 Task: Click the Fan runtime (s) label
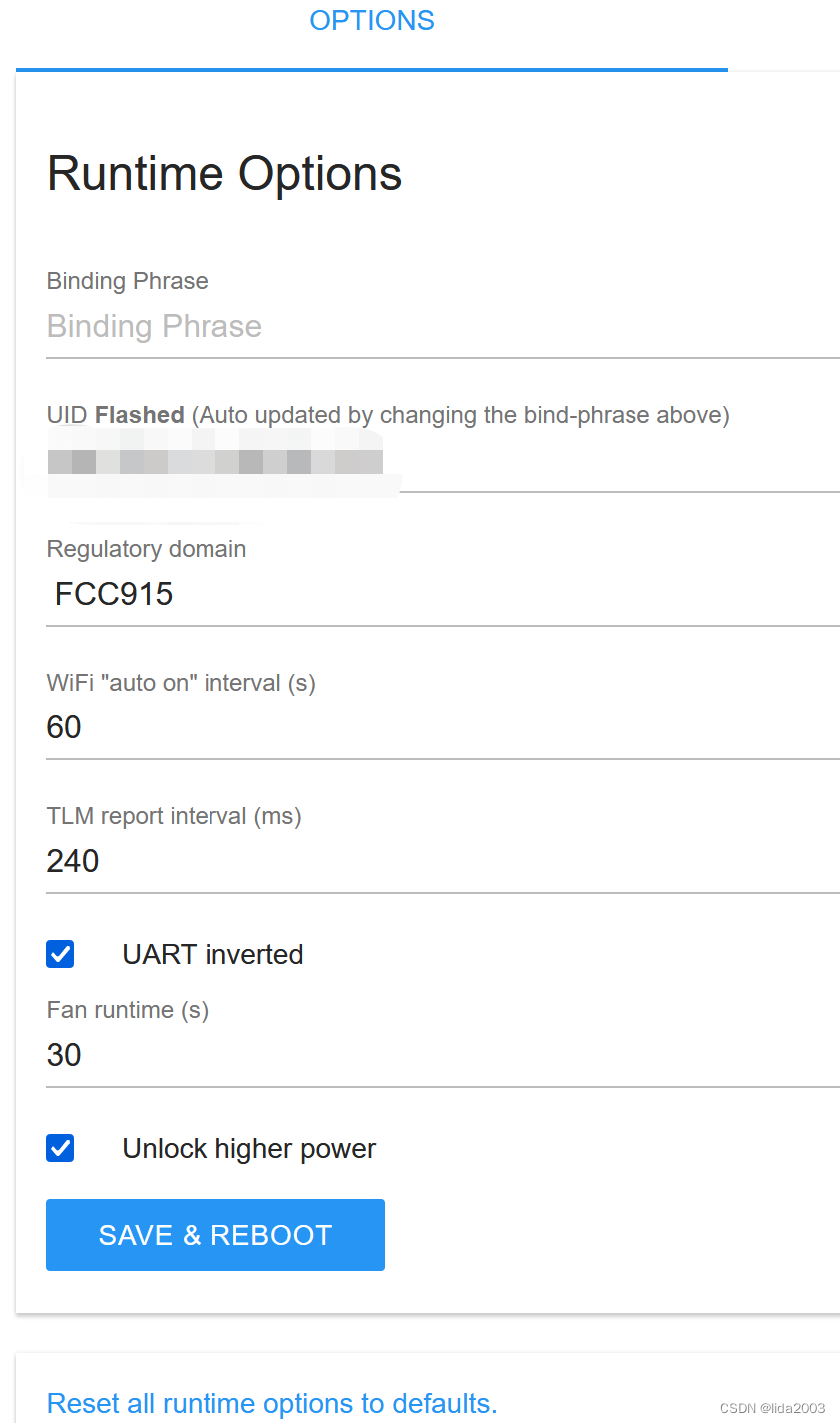[127, 1010]
